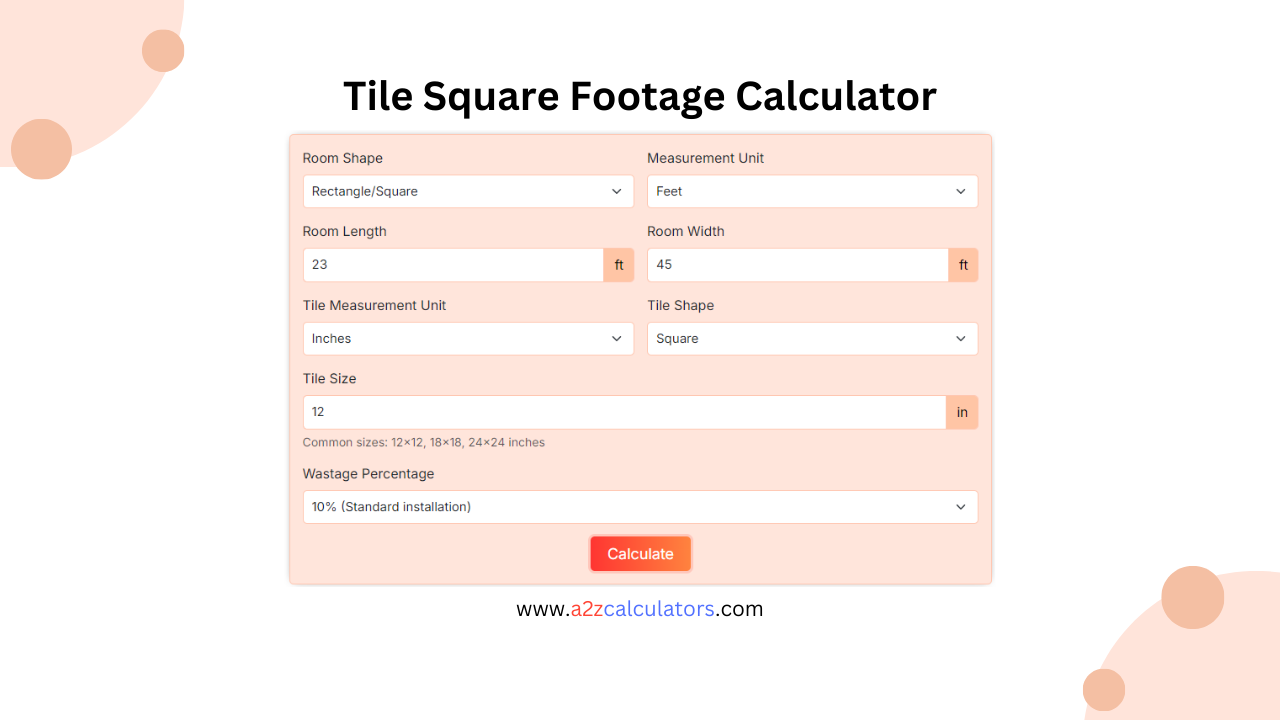Click the Tile Size input showing 12
1280x720 pixels.
620,411
